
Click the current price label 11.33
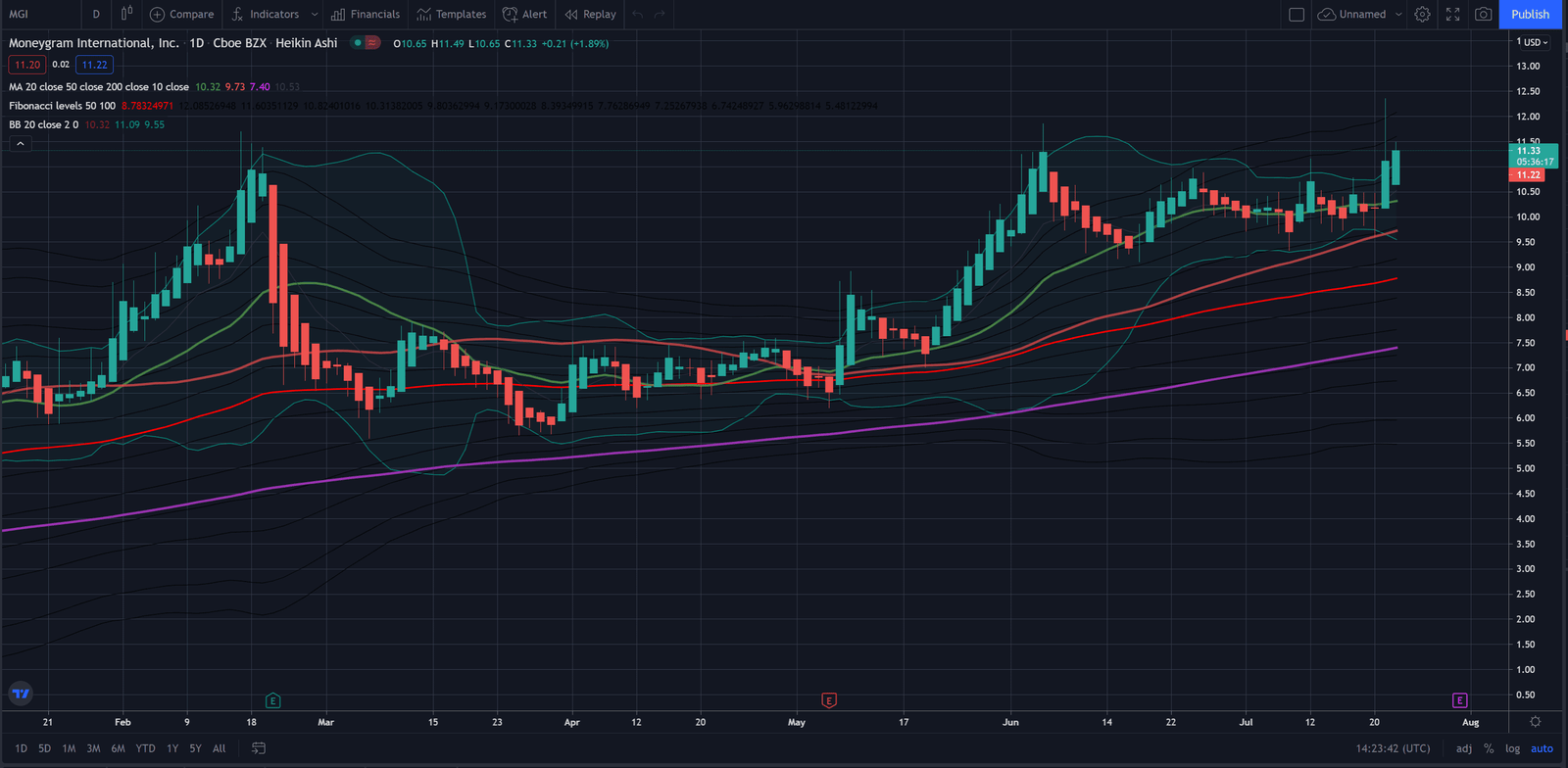[1532, 156]
